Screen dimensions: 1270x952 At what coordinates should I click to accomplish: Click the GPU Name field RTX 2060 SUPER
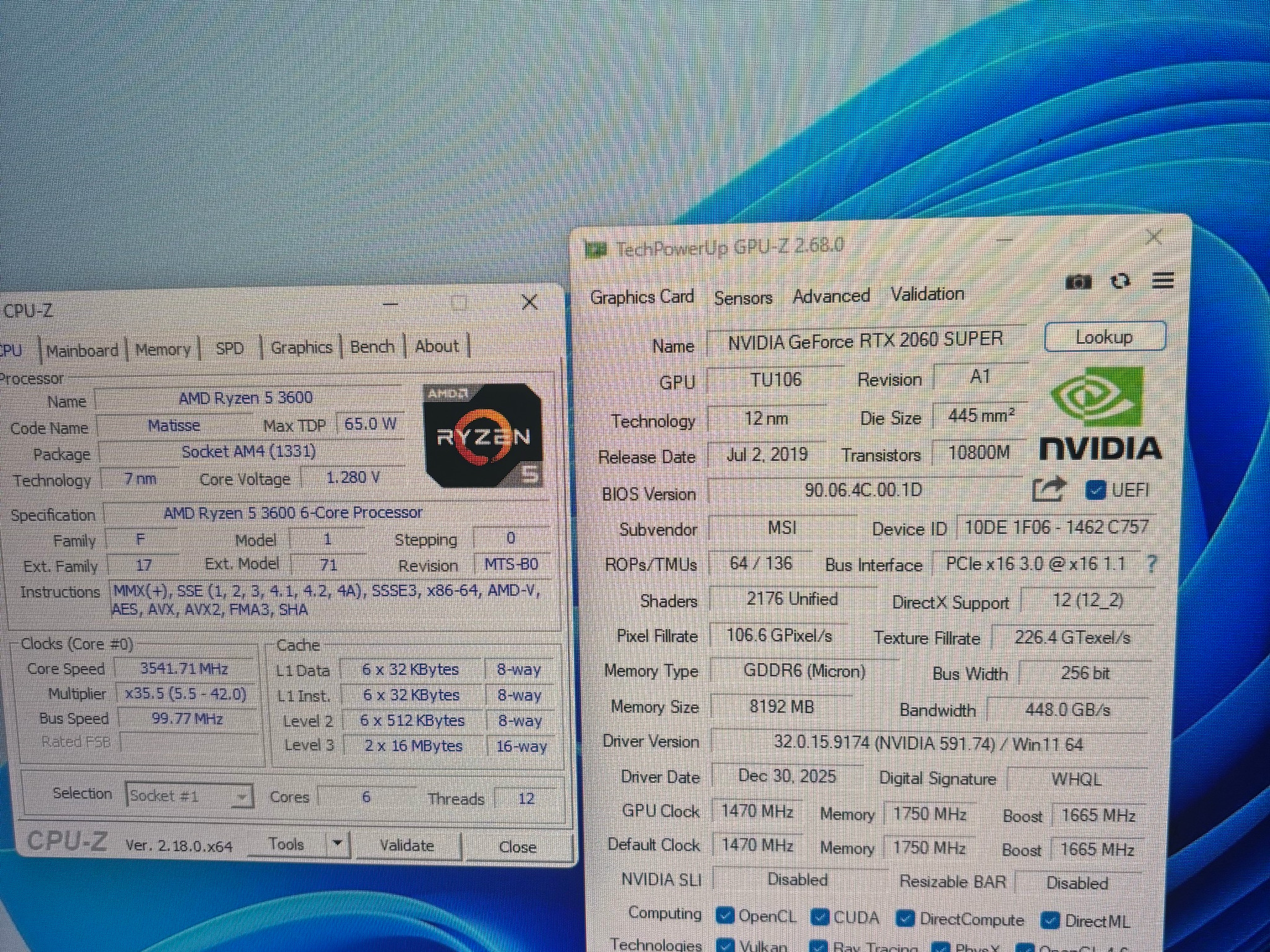click(x=866, y=340)
